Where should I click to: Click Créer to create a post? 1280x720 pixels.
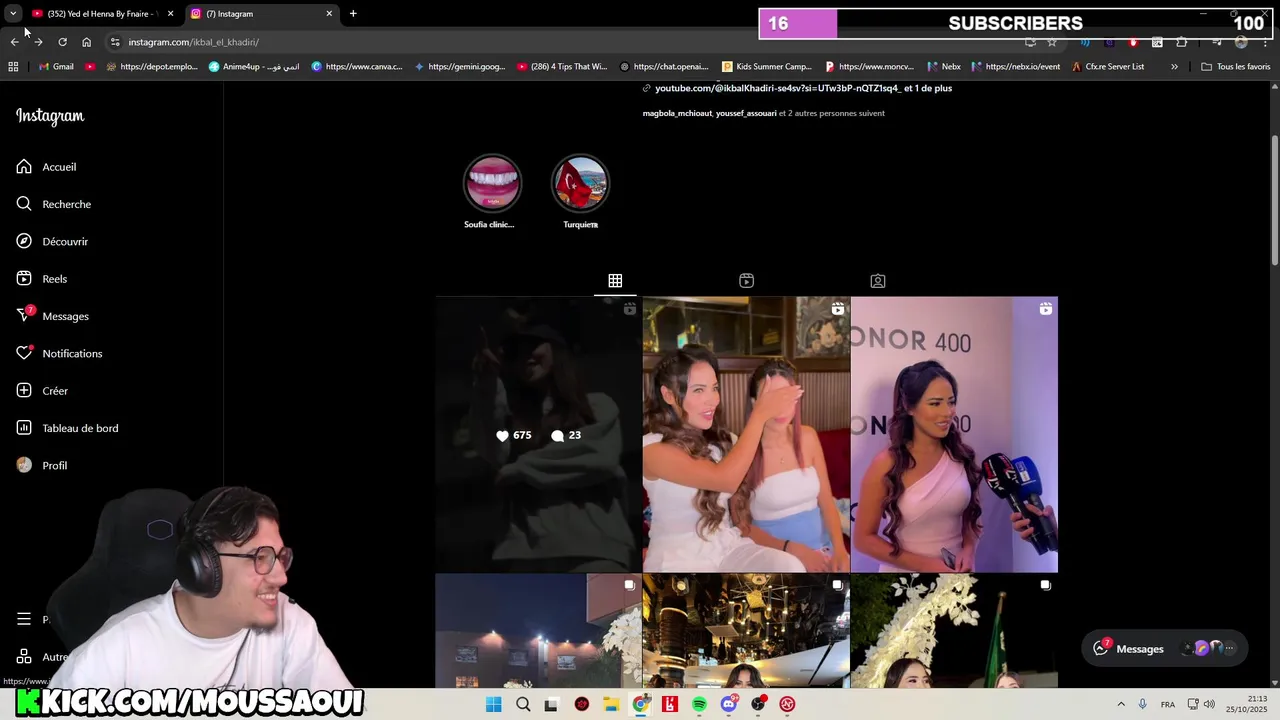click(x=42, y=391)
